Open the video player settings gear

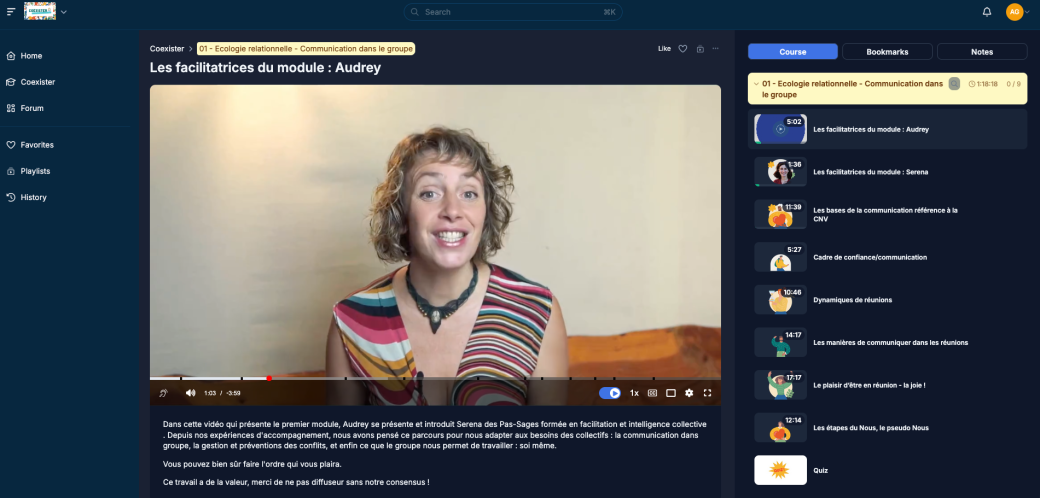pos(689,393)
